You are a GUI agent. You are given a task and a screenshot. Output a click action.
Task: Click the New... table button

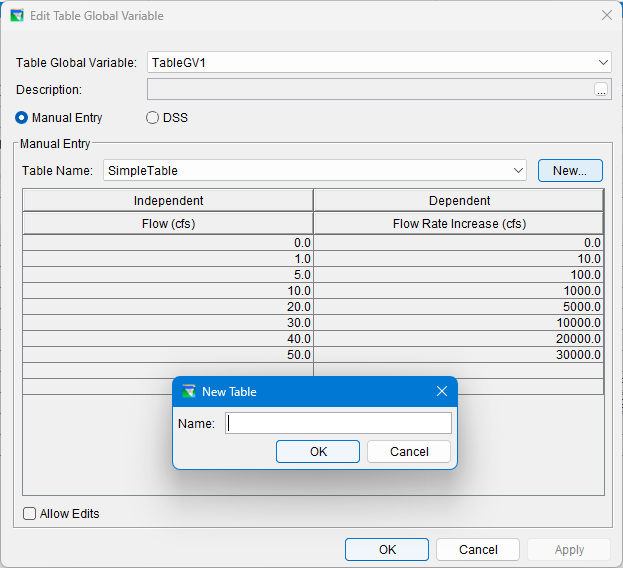[x=570, y=171]
